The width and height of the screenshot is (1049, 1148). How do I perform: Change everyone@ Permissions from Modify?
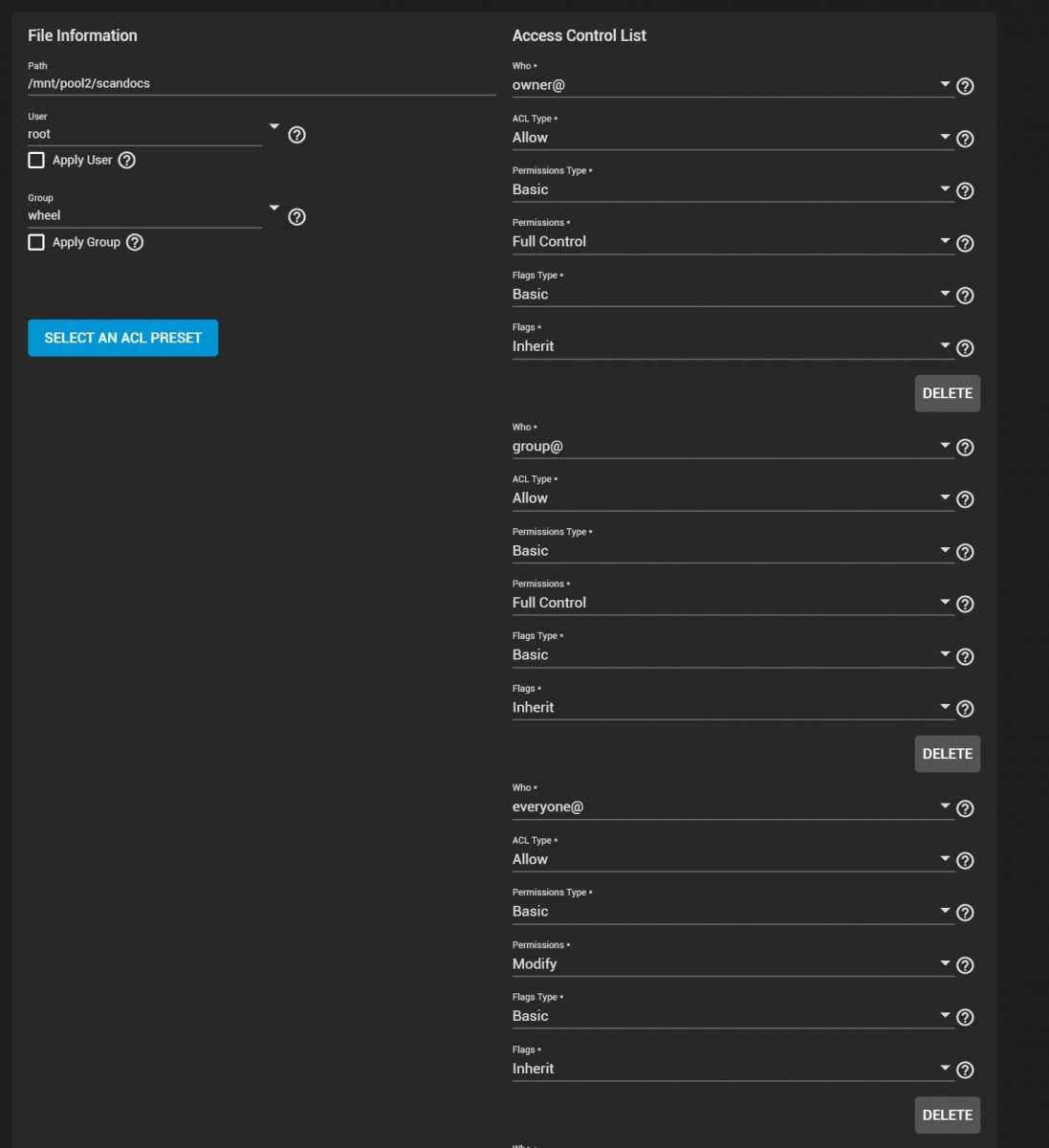click(945, 963)
